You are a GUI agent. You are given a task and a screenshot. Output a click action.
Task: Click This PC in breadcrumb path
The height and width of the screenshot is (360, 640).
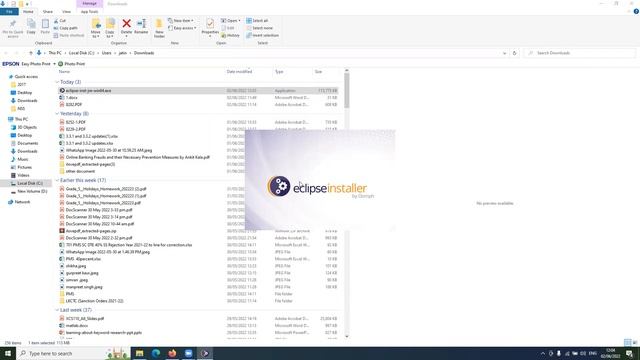[x=55, y=53]
